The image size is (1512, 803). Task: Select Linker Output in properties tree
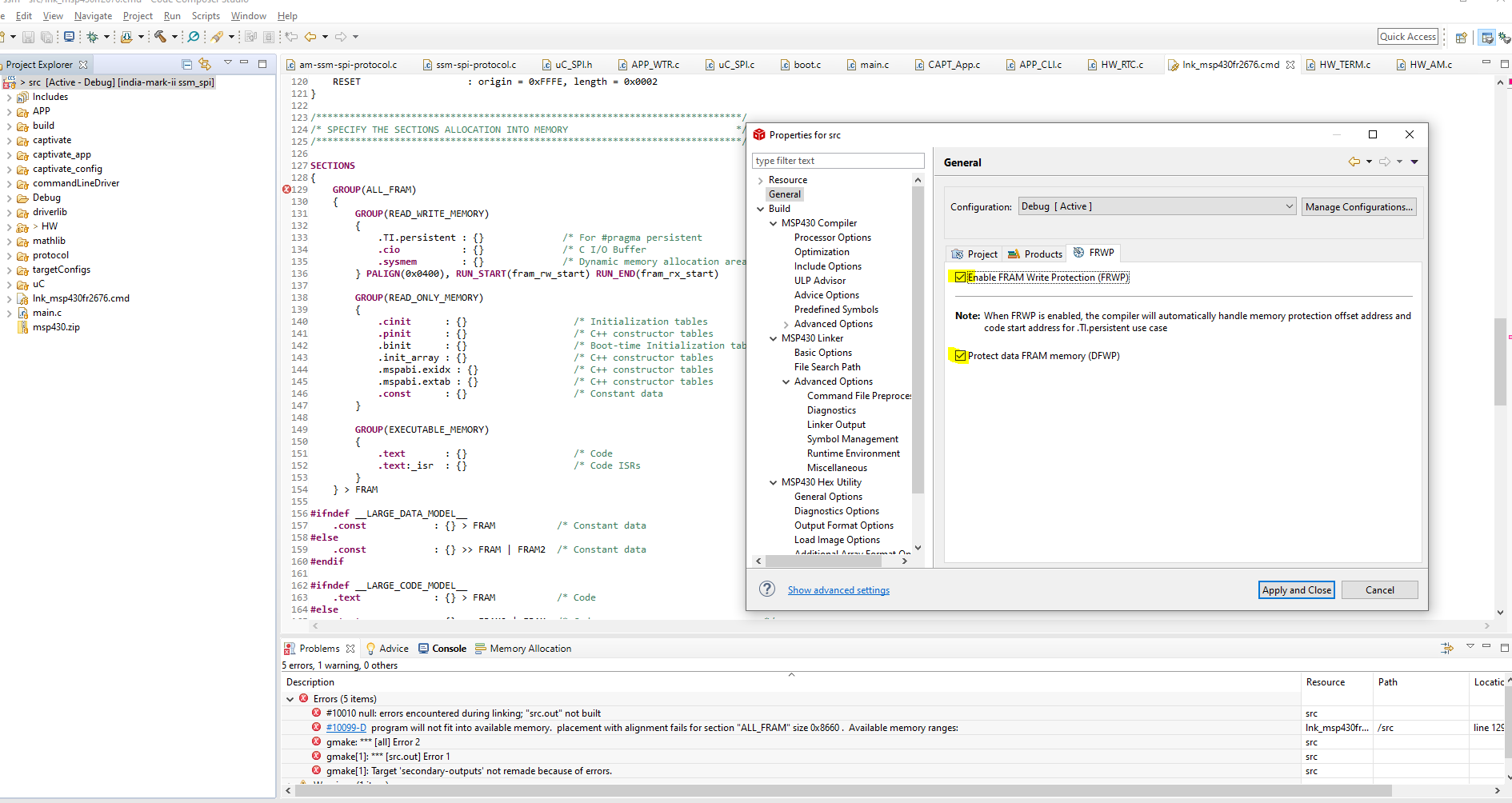pyautogui.click(x=836, y=425)
